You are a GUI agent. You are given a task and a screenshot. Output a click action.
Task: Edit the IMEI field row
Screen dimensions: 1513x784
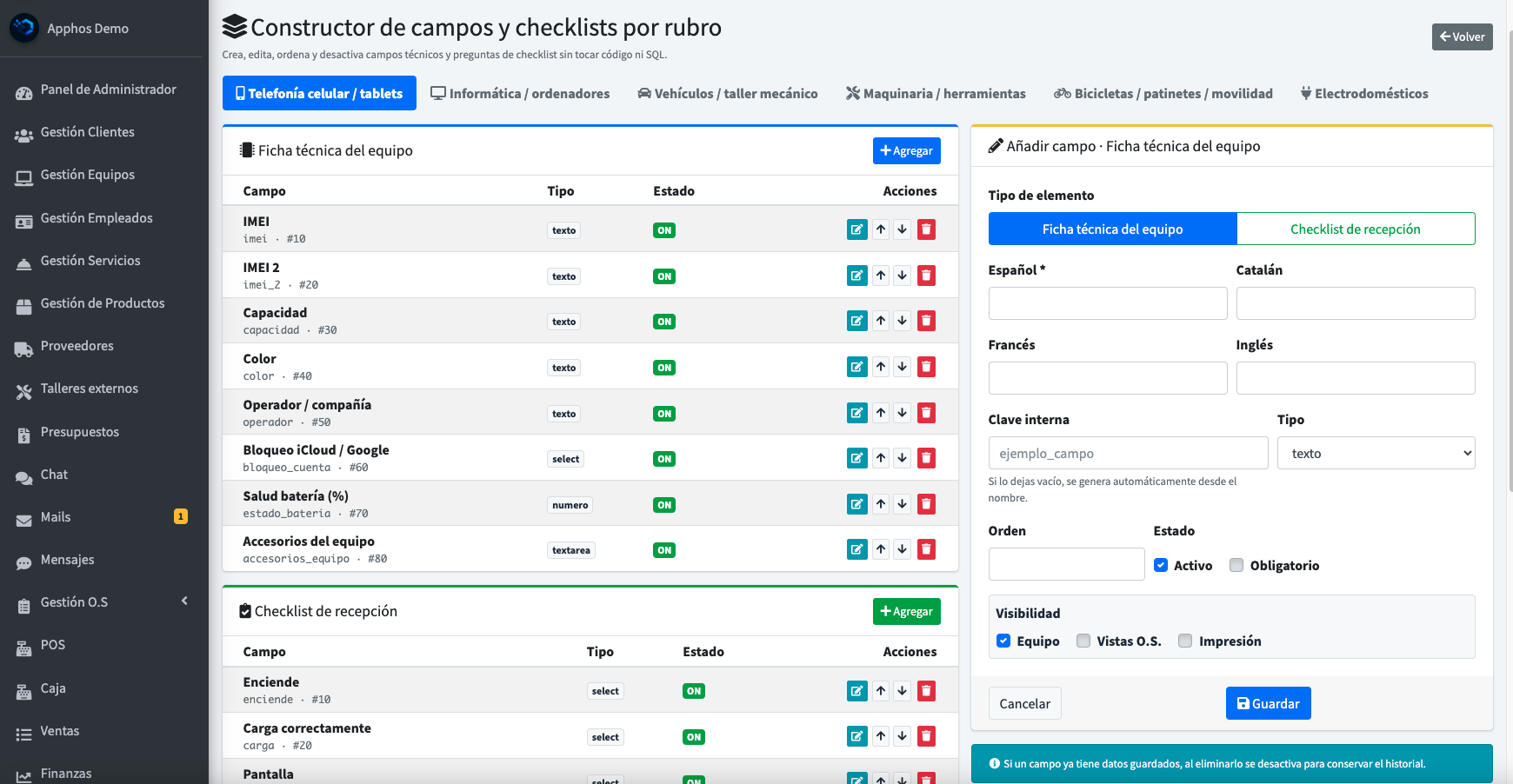point(856,229)
